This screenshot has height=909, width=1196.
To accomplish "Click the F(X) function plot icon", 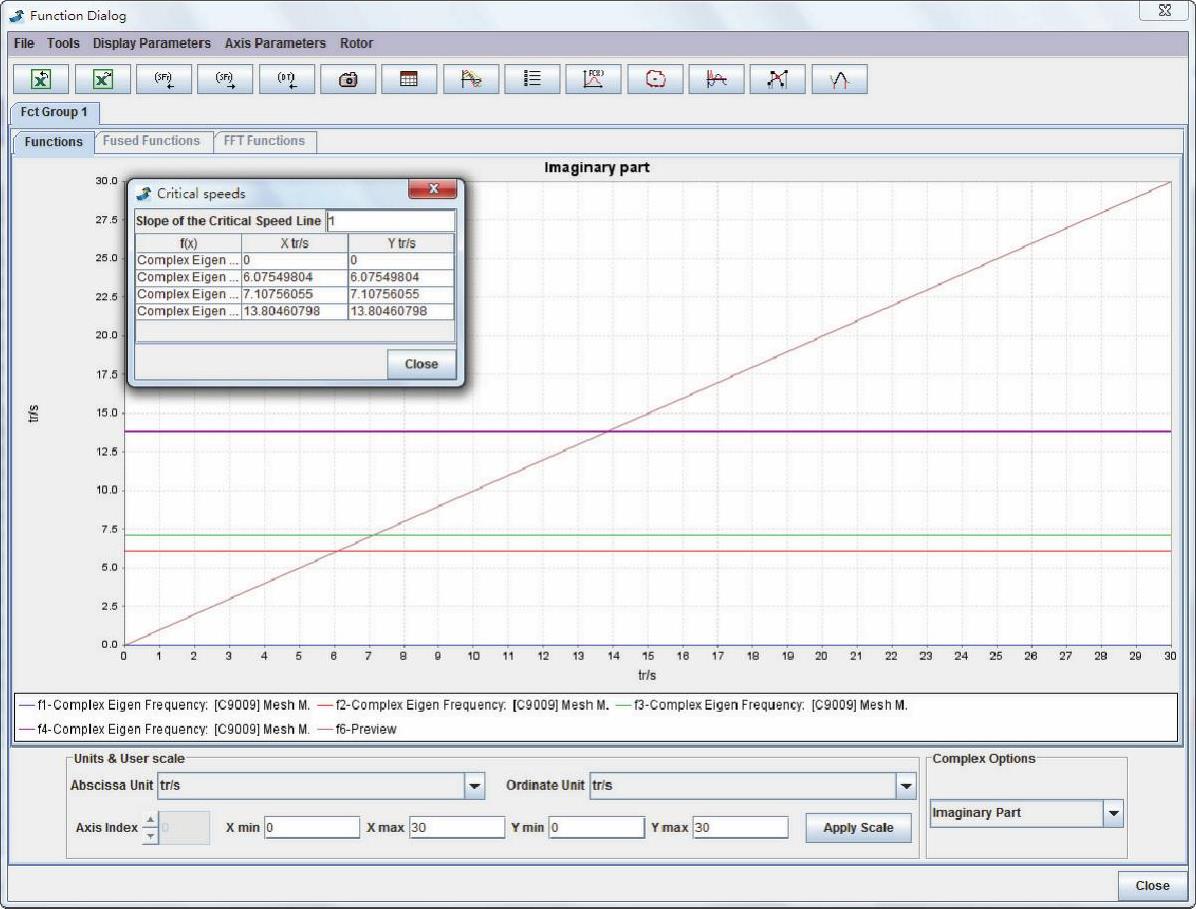I will [x=594, y=80].
